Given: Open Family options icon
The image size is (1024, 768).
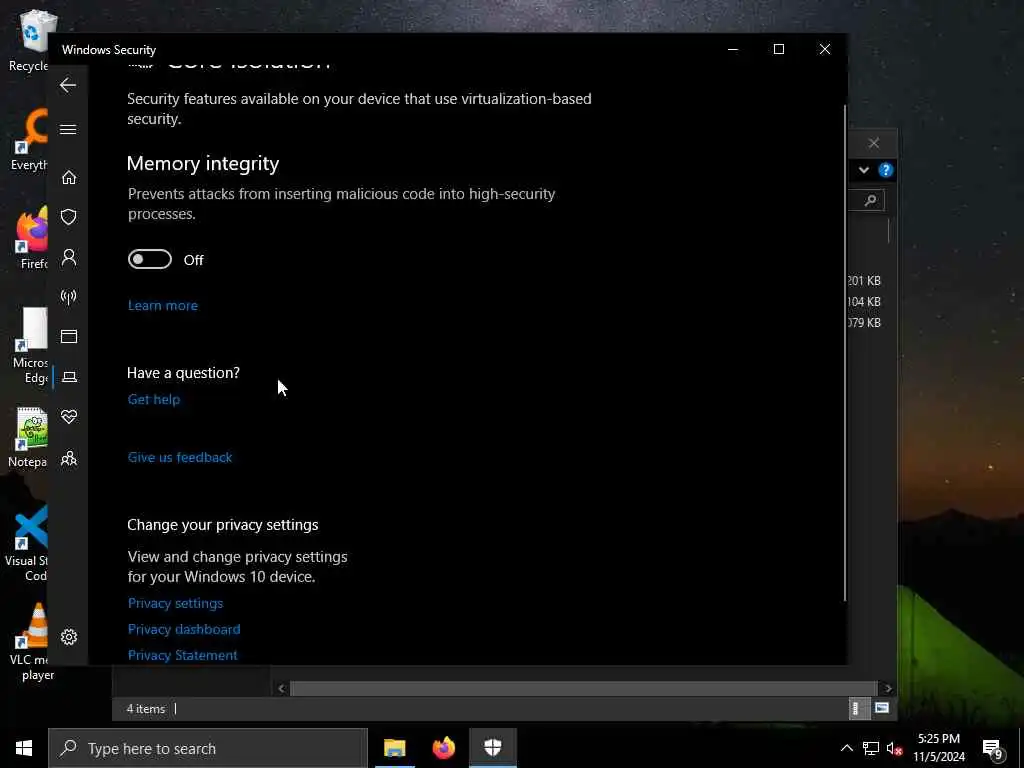Looking at the screenshot, I should [69, 458].
